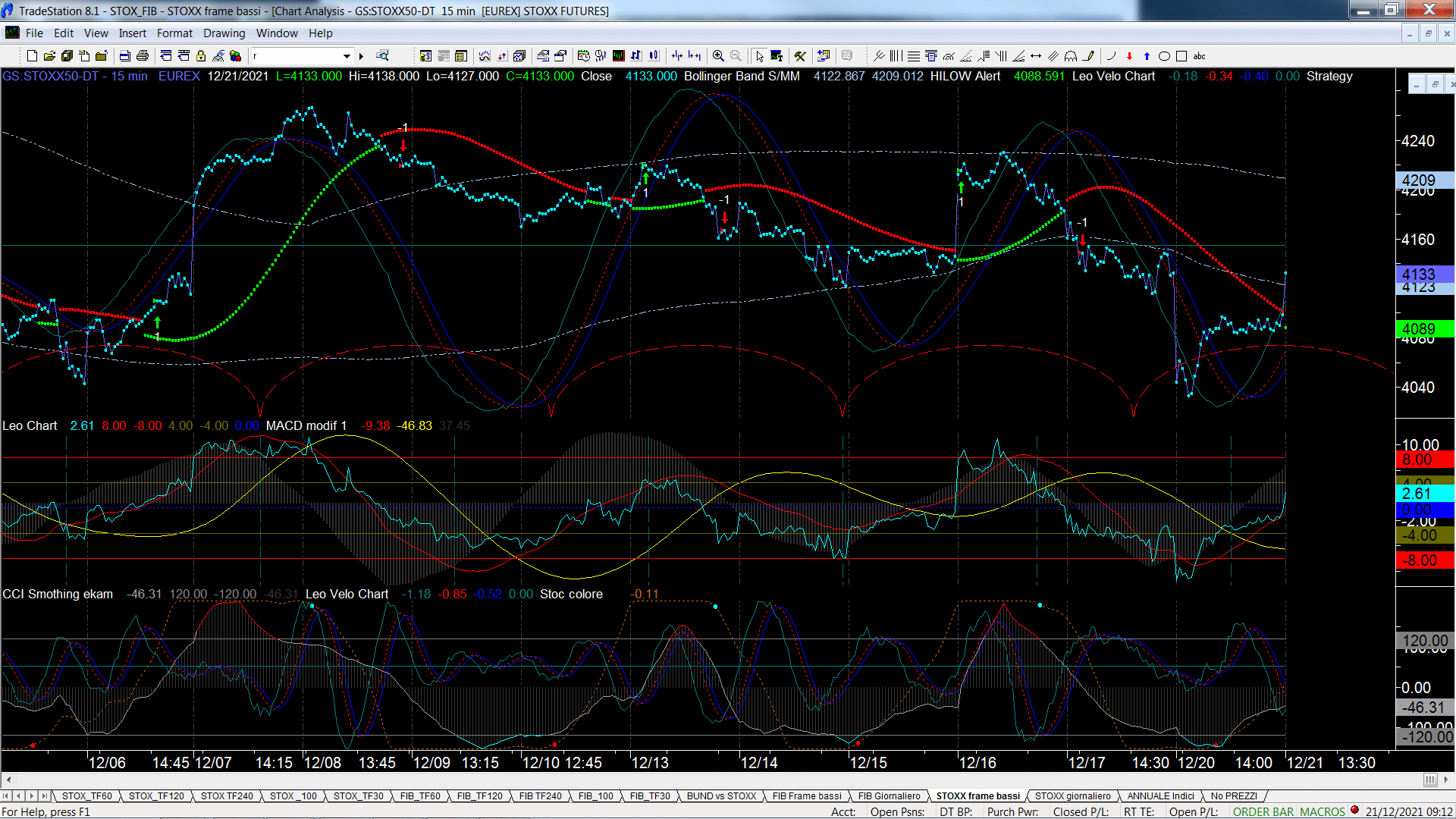Select the Rectangle drawing tool
The height and width of the screenshot is (819, 1456).
pos(1181,55)
